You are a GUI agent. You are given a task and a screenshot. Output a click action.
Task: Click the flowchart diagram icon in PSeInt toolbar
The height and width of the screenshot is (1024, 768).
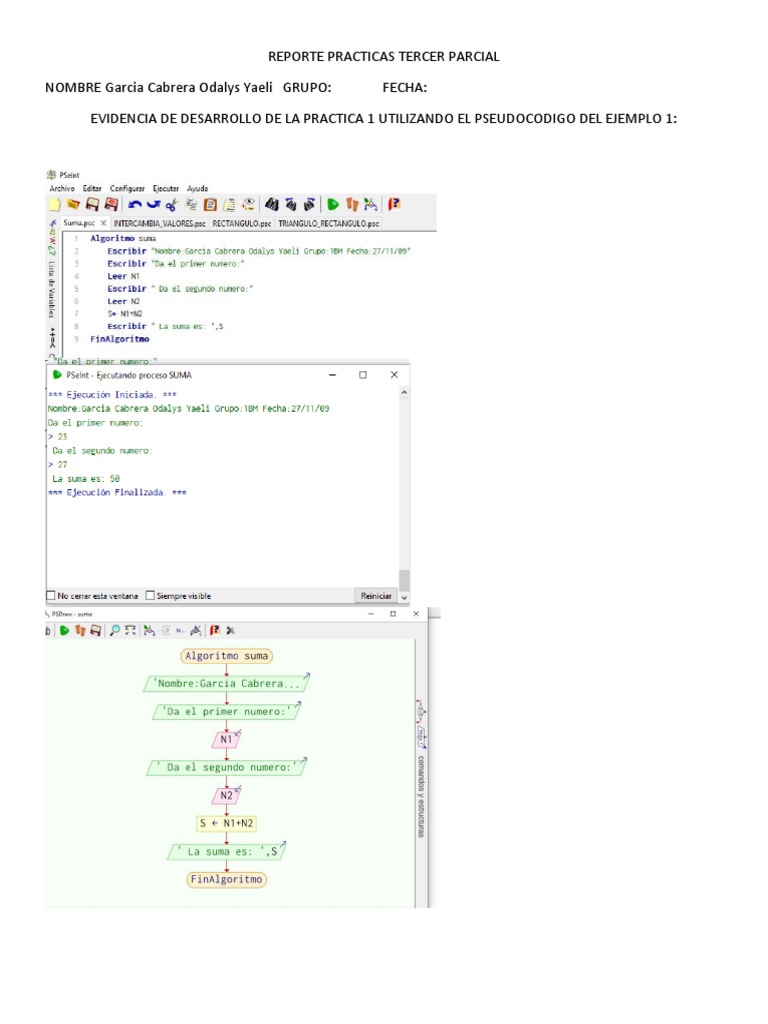coord(371,204)
